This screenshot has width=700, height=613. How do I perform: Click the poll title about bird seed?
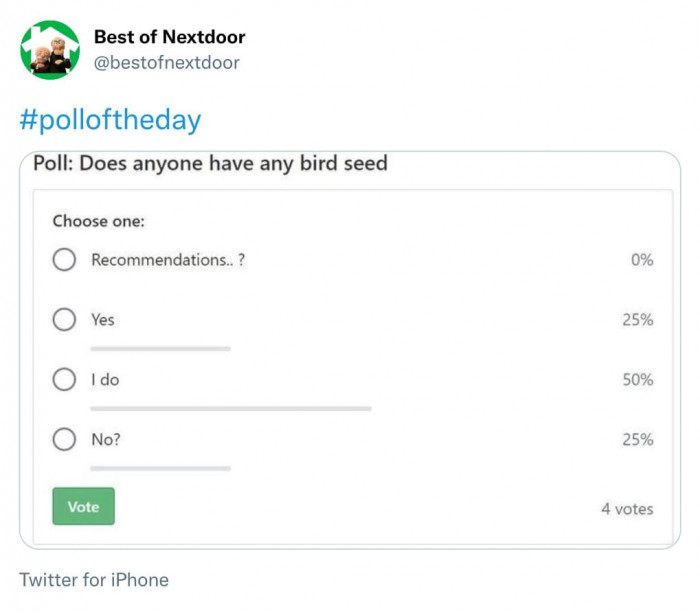(210, 163)
